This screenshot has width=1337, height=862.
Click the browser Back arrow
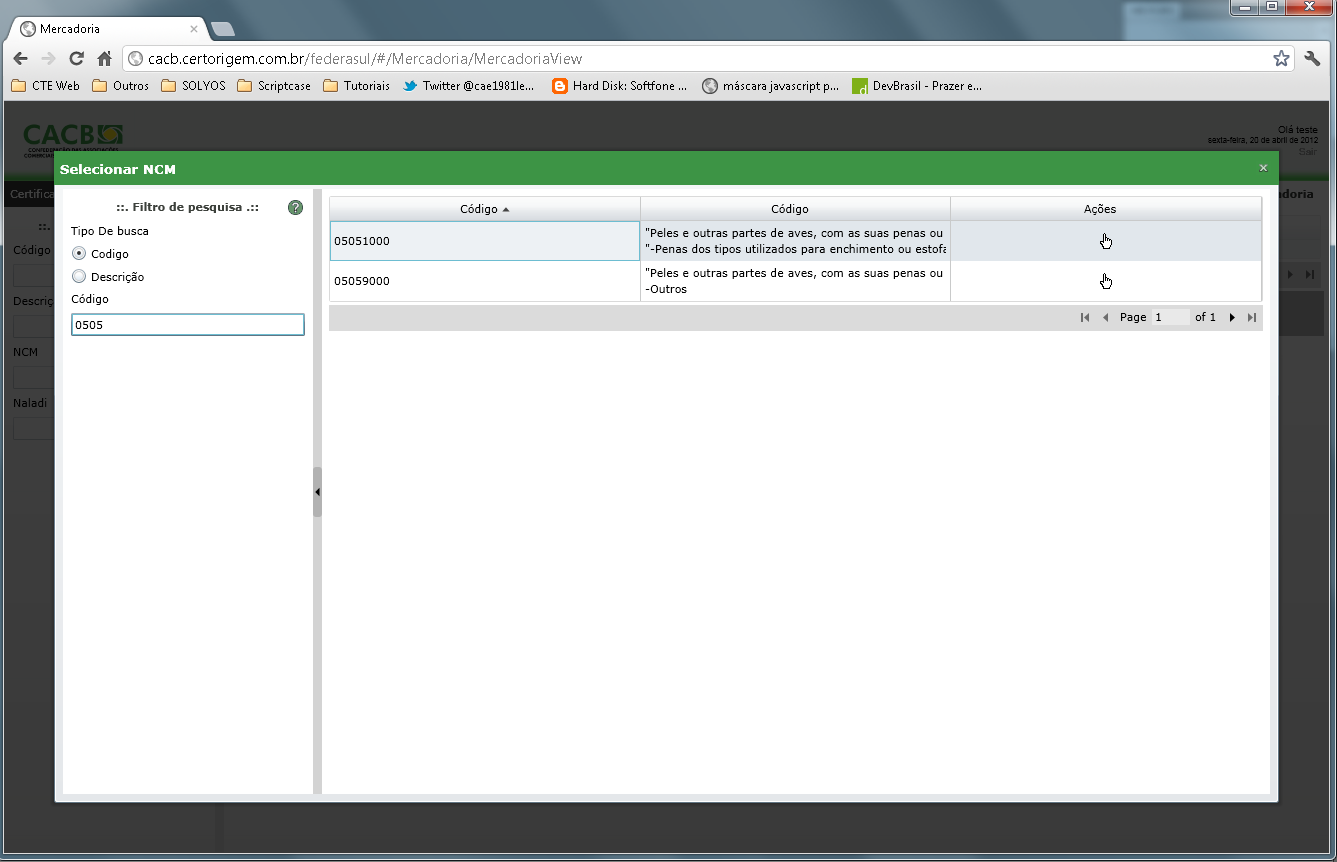pos(20,59)
